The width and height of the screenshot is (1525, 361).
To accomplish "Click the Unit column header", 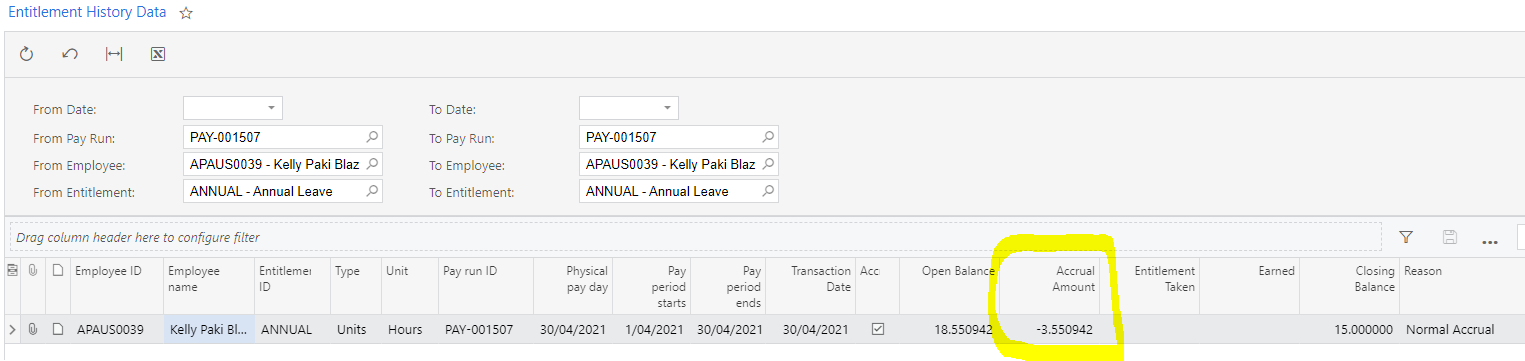I will pyautogui.click(x=396, y=271).
